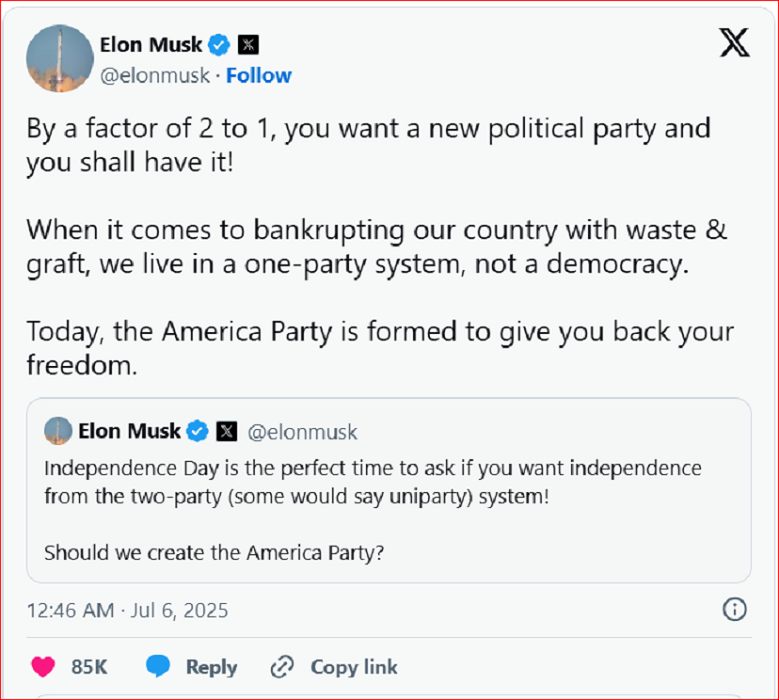Open Elon Musk's rocket profile picture

(59, 60)
